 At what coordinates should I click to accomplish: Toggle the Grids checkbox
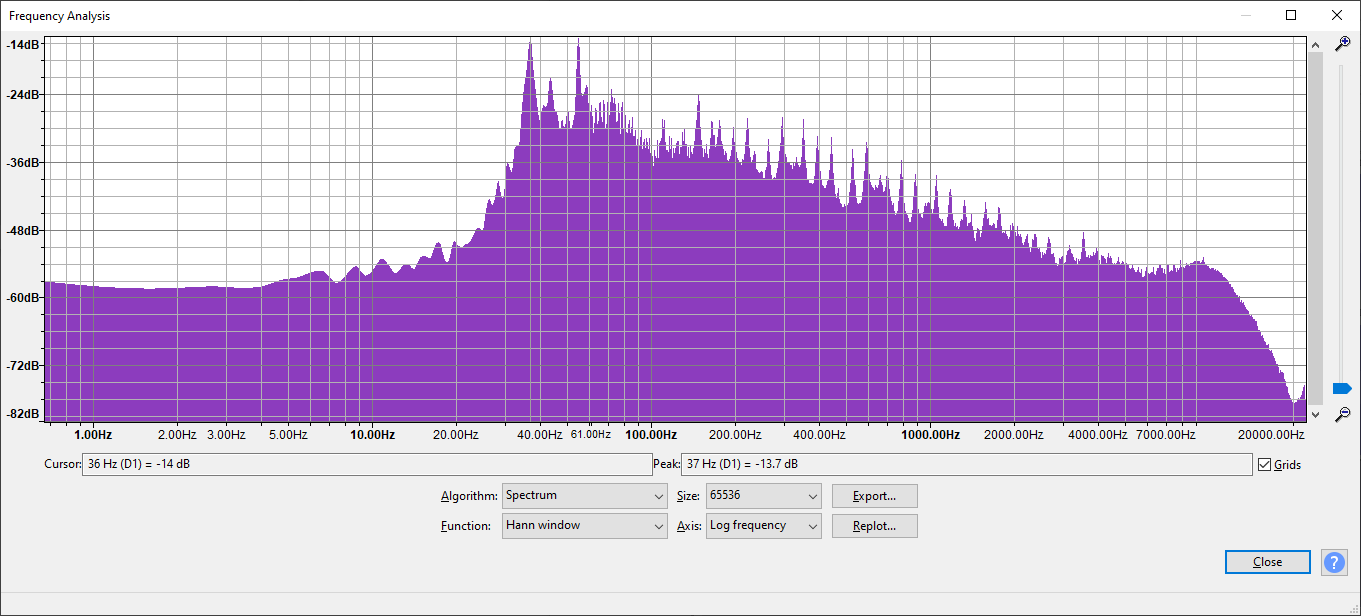1265,465
